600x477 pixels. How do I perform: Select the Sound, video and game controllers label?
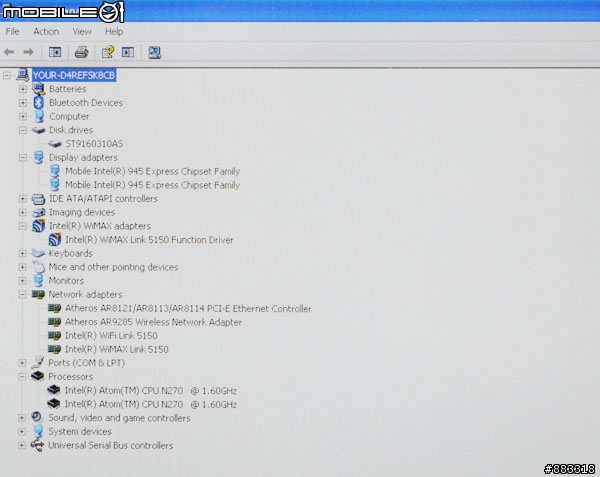119,418
